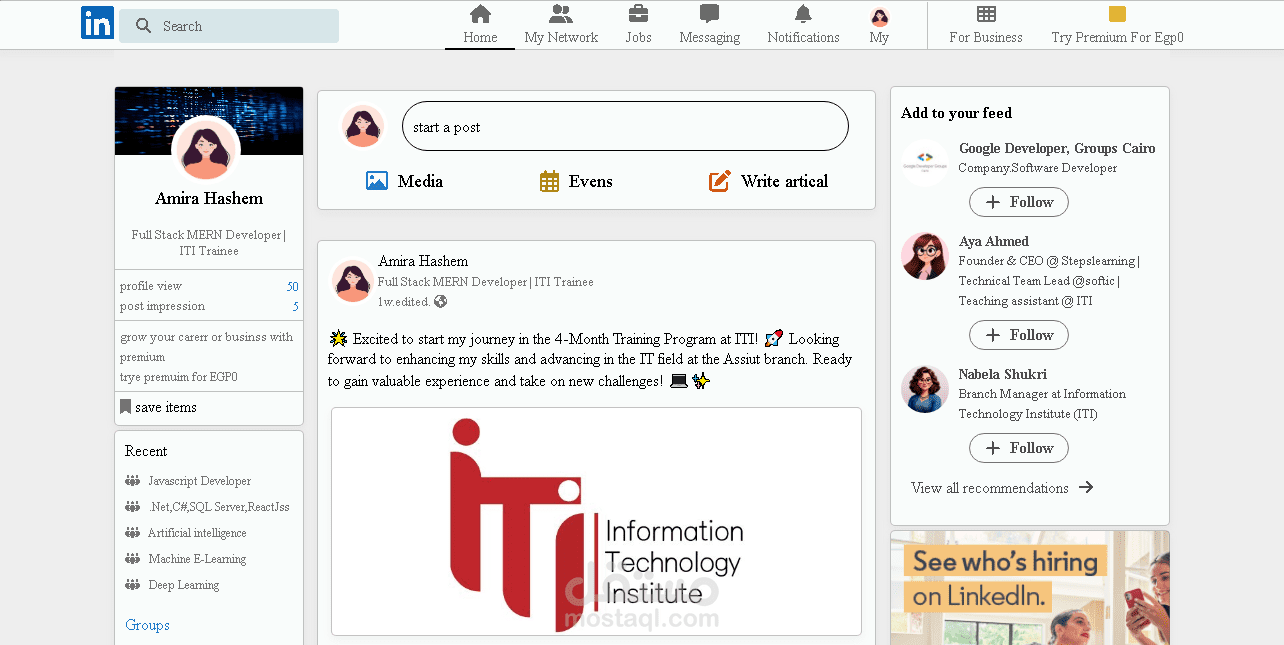Click Aya Ahmed name in feed suggestions

(994, 241)
